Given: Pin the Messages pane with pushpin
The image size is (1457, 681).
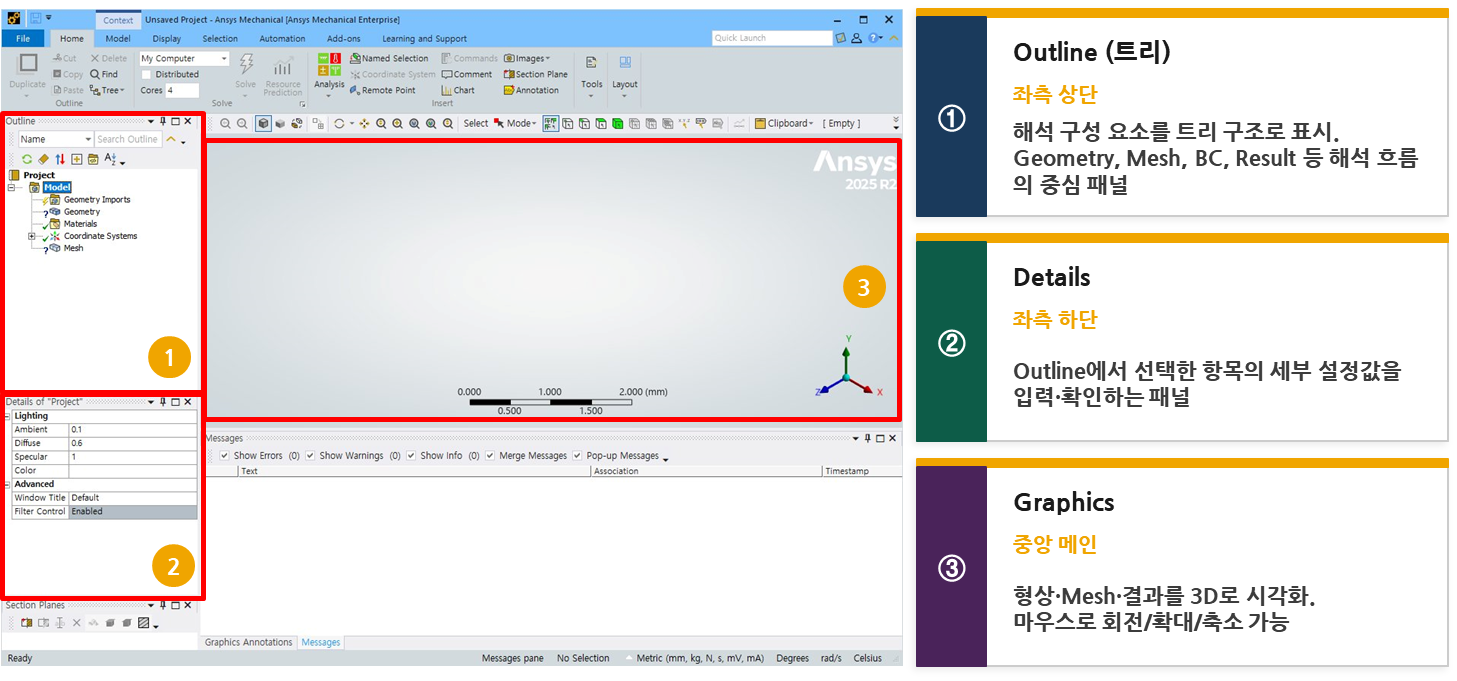Looking at the screenshot, I should (867, 438).
